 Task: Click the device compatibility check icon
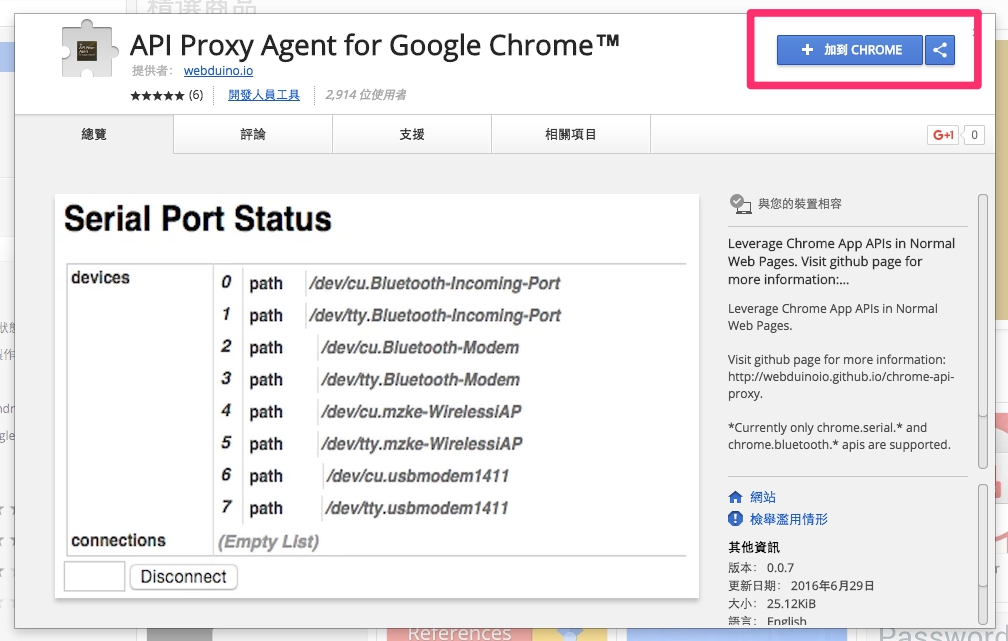pos(741,204)
